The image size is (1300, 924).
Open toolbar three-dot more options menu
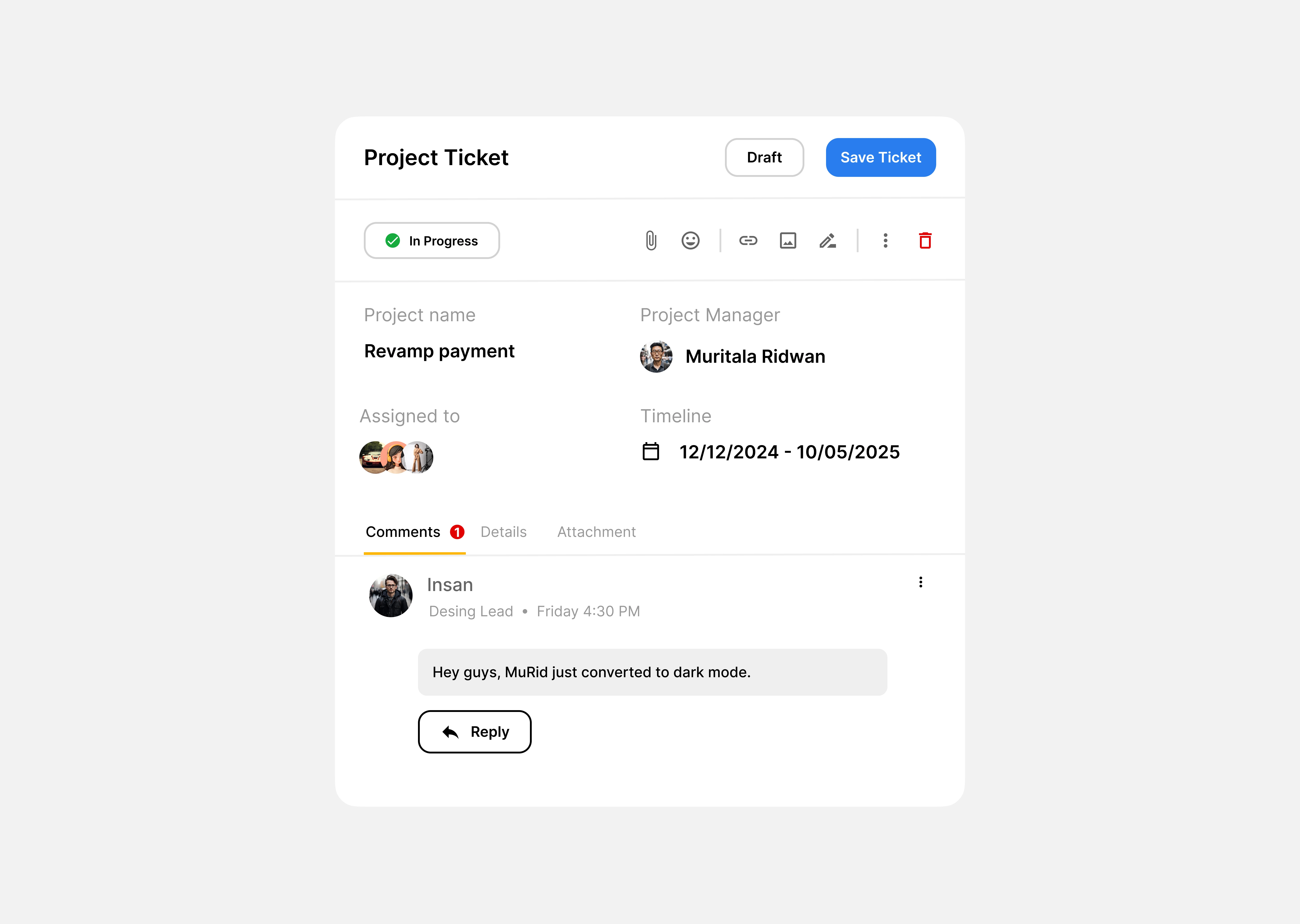click(885, 241)
